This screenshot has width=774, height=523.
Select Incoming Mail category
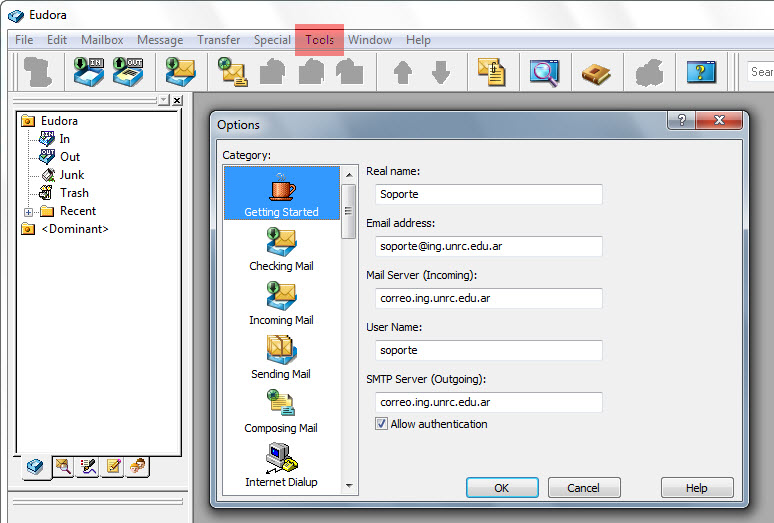pos(281,303)
